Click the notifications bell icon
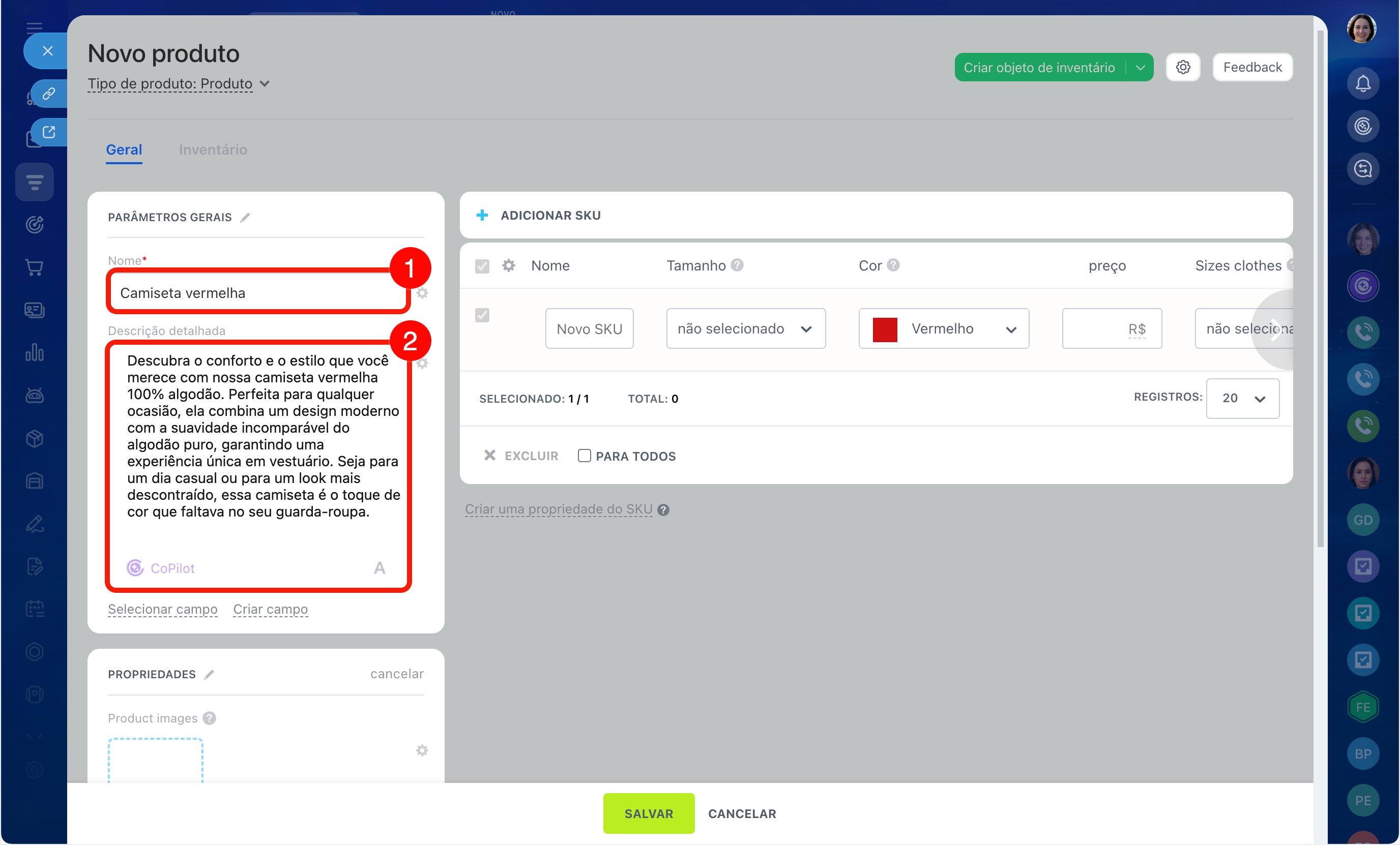 1362,83
